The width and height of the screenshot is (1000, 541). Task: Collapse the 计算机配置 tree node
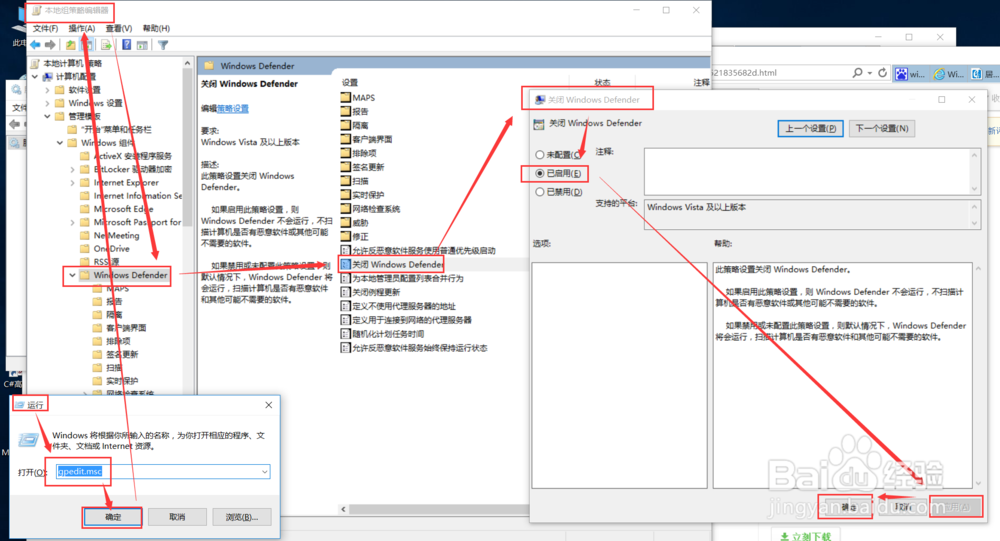(x=35, y=77)
